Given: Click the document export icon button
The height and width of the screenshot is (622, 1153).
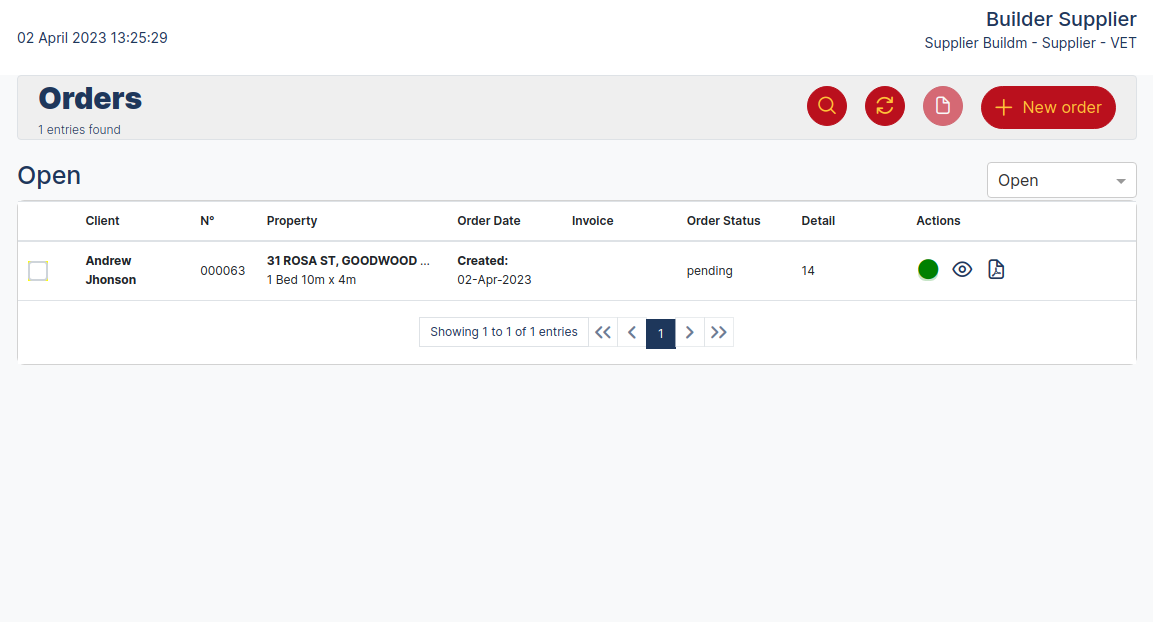Looking at the screenshot, I should [943, 106].
